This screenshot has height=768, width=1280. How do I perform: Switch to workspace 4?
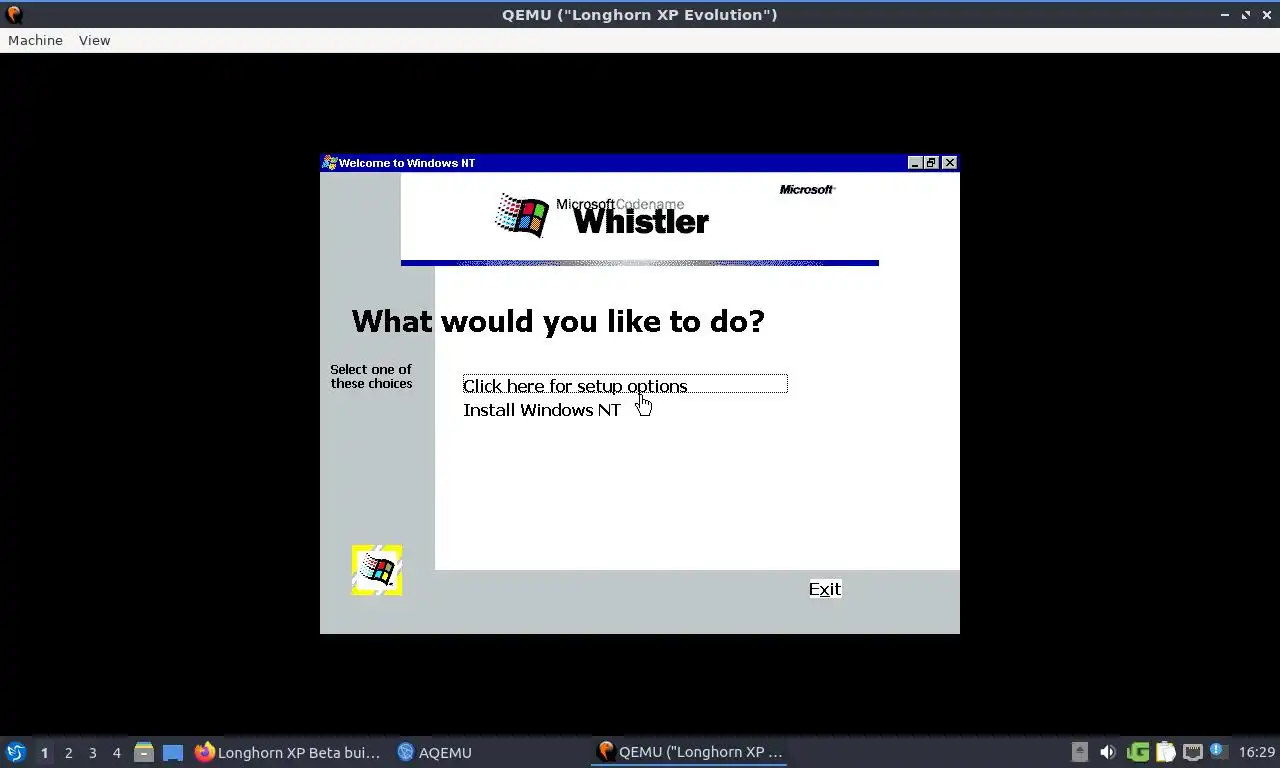coord(116,752)
